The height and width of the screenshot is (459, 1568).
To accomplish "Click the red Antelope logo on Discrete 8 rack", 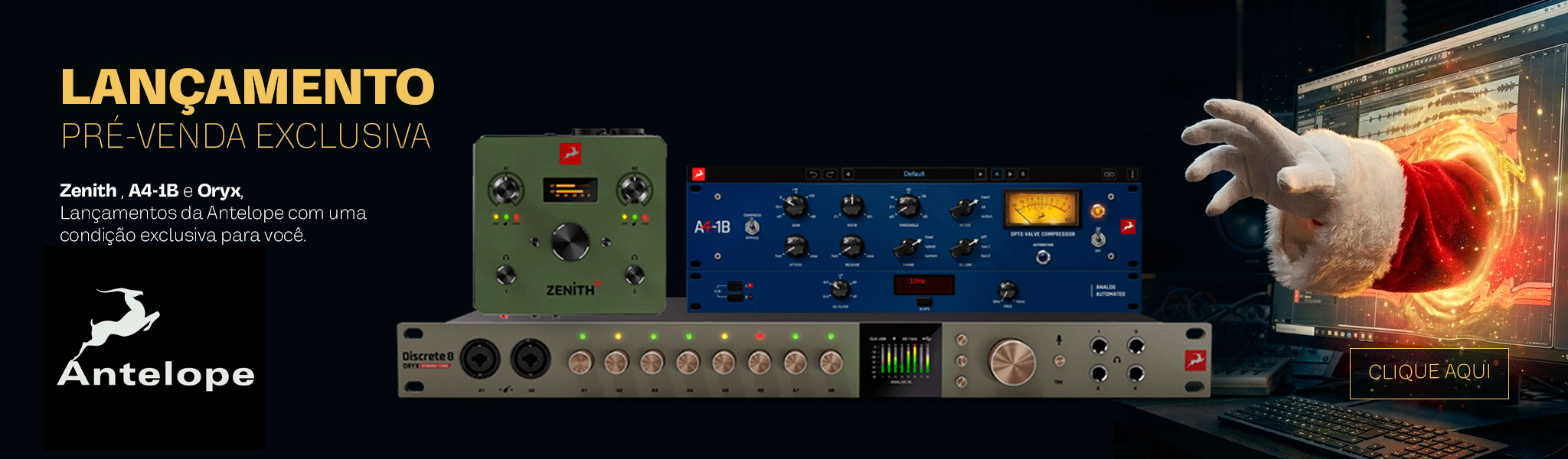I will click(x=1195, y=360).
